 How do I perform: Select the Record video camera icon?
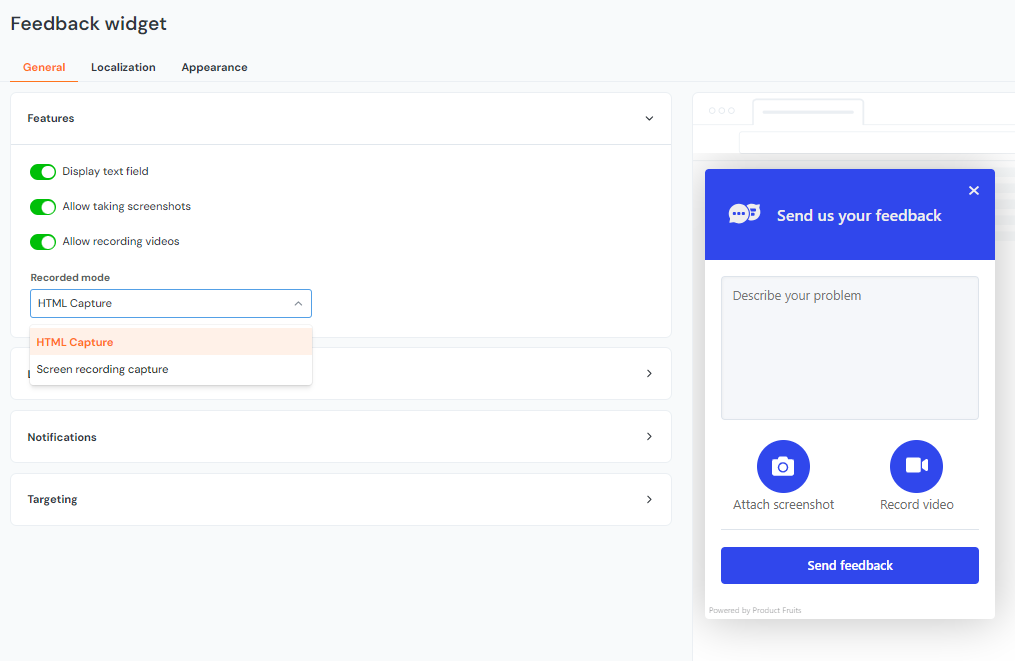[916, 466]
